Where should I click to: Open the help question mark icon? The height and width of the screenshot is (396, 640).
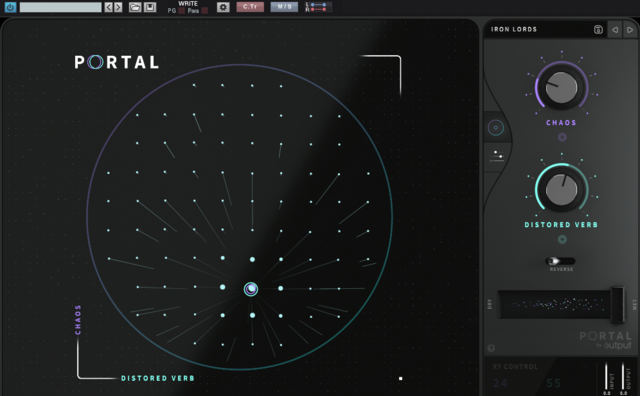click(x=491, y=348)
